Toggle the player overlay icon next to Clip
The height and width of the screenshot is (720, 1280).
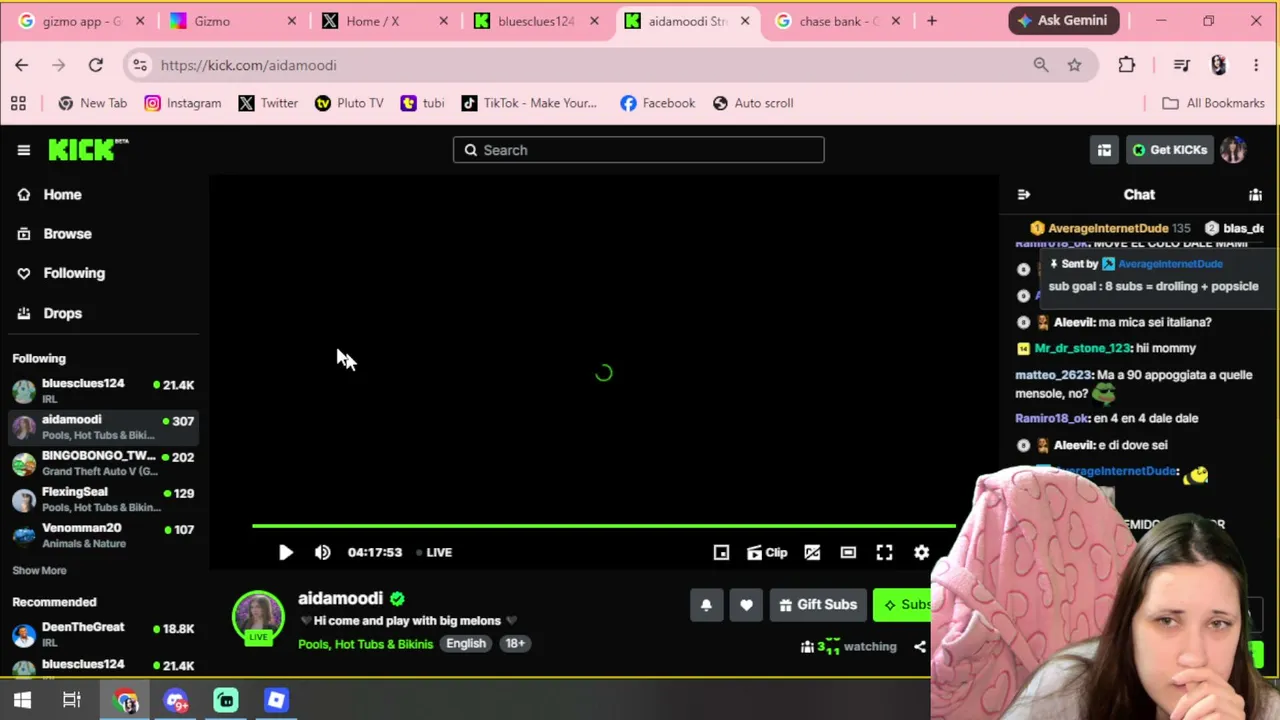click(812, 552)
